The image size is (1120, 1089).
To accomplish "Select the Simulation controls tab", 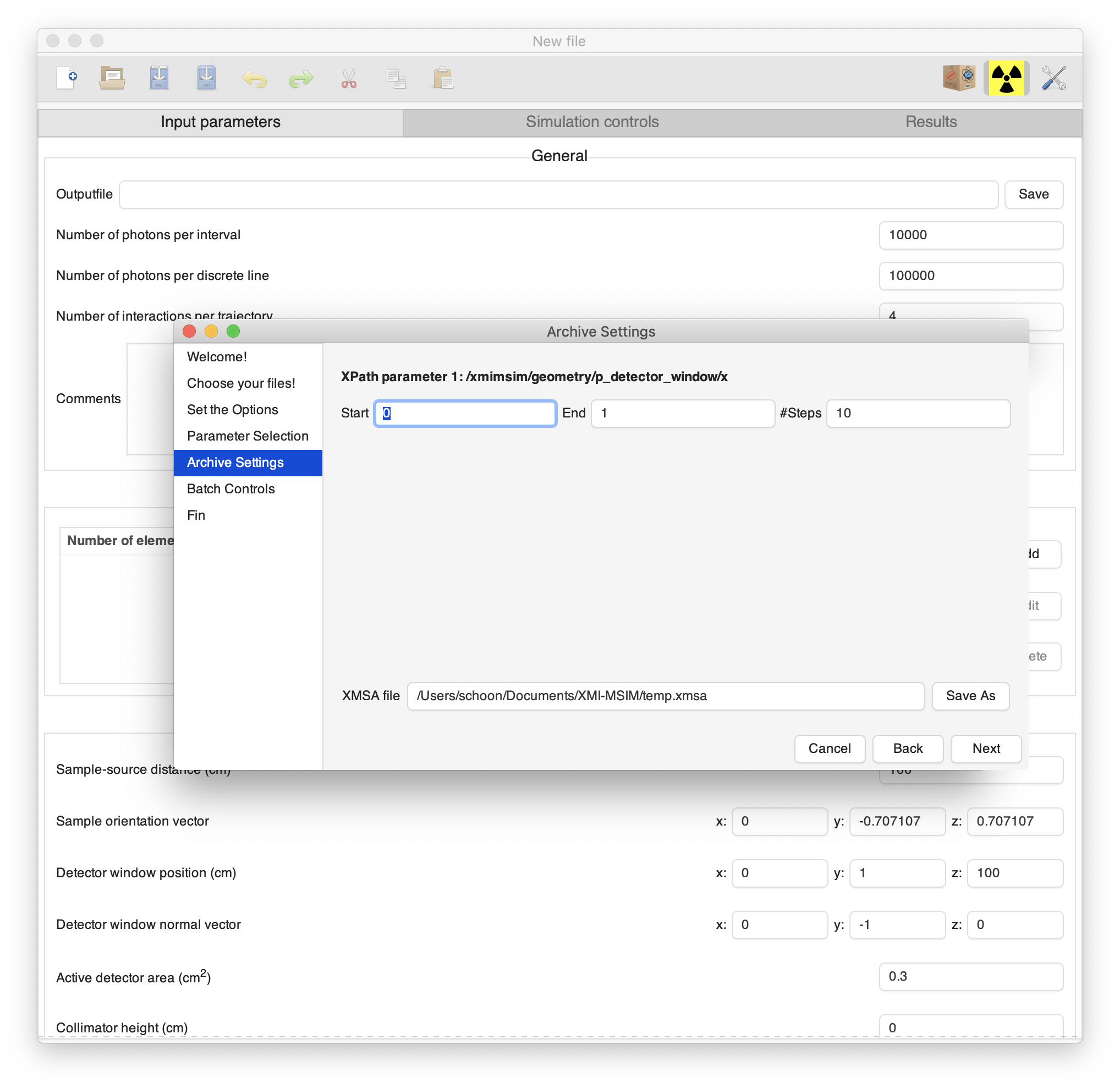I will click(x=591, y=121).
